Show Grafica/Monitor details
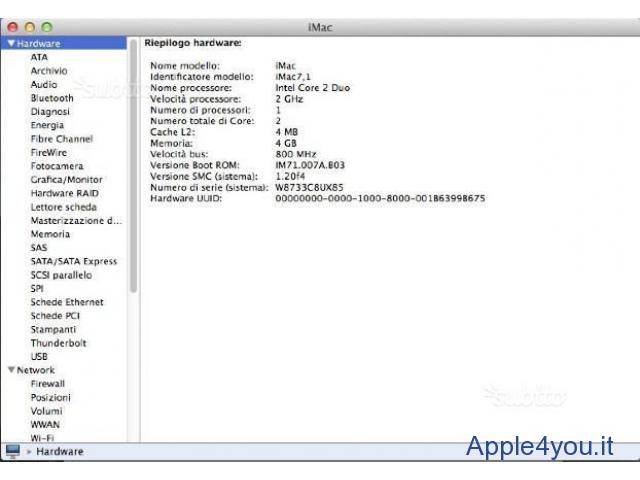The image size is (640, 480). click(x=67, y=180)
